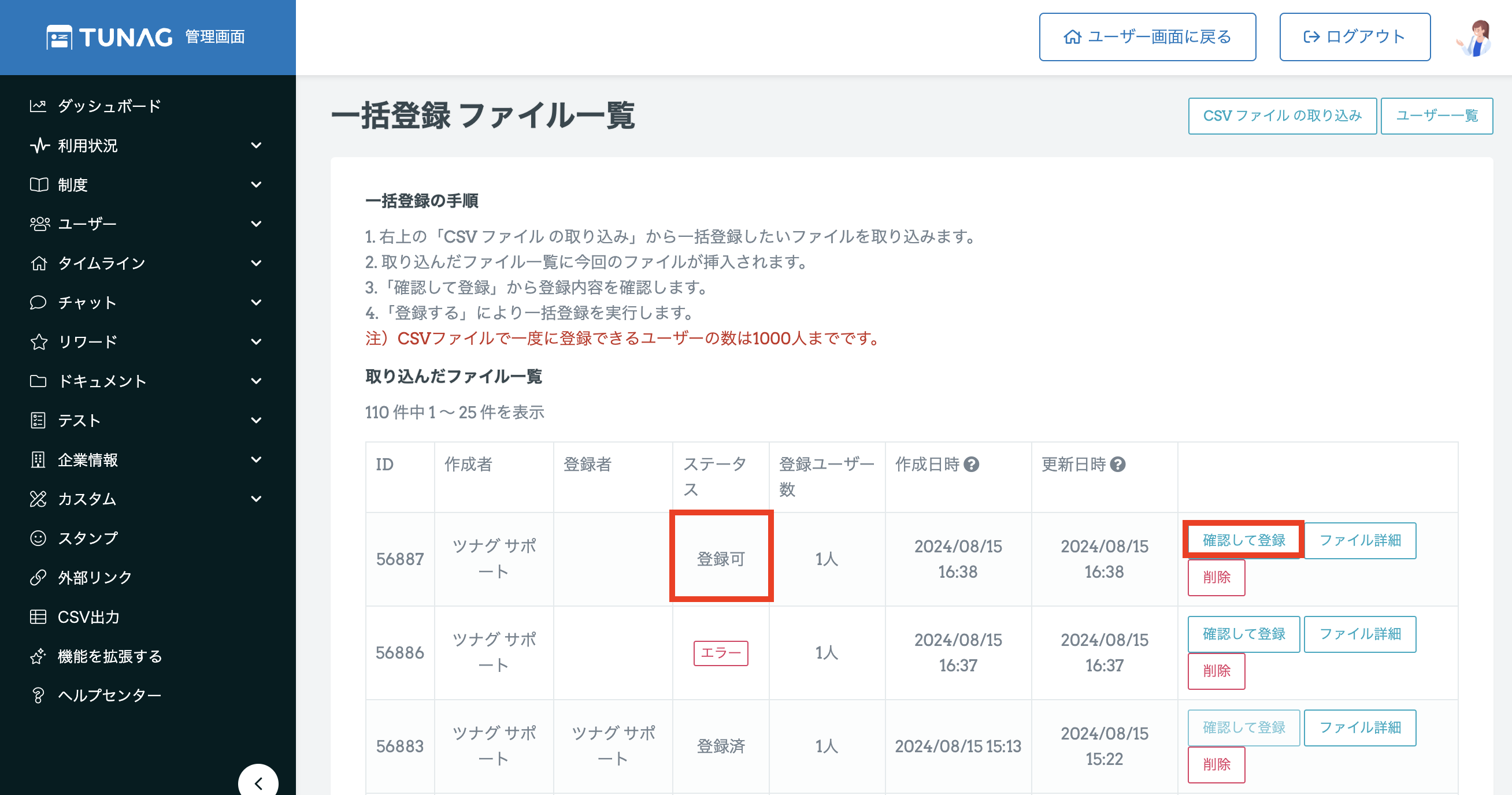Click the ID cell 56886

click(400, 652)
